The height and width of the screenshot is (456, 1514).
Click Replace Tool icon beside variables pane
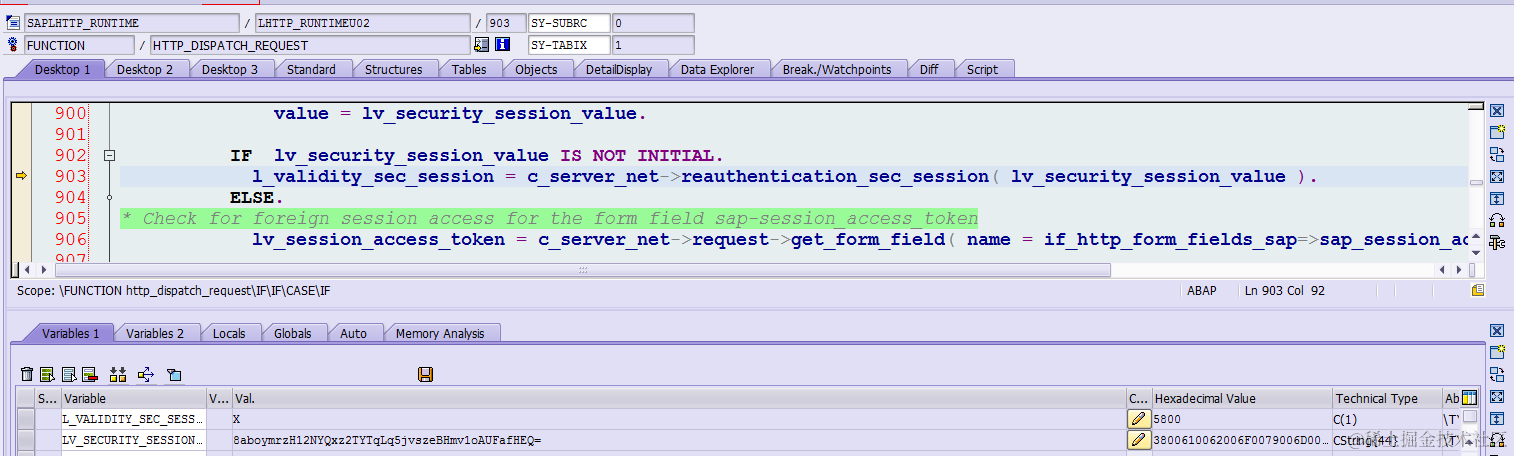pyautogui.click(x=1497, y=374)
